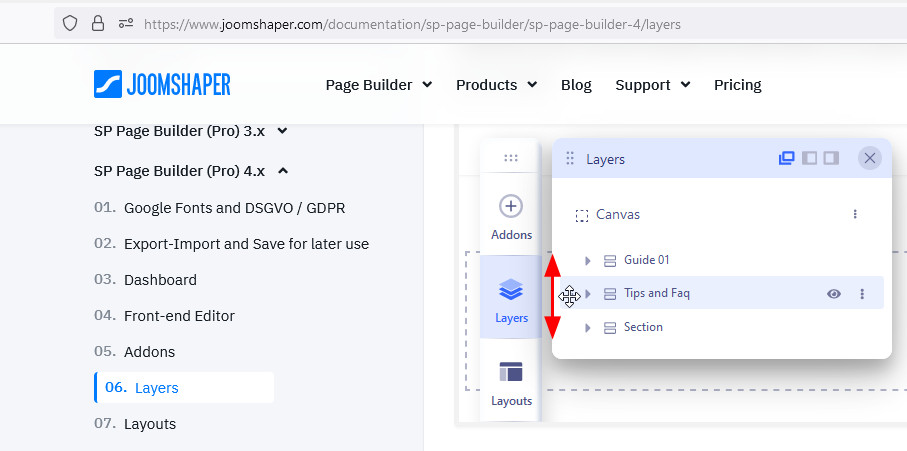Open the site permissions icon in address bar
Image resolution: width=907 pixels, height=451 pixels.
click(126, 24)
